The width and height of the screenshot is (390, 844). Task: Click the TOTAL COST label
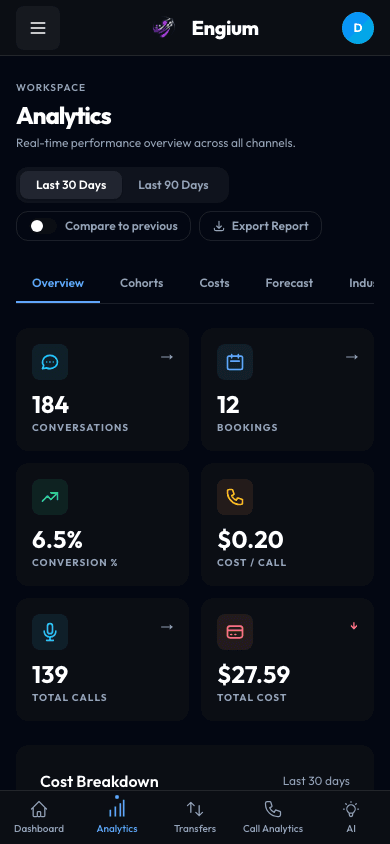point(252,698)
